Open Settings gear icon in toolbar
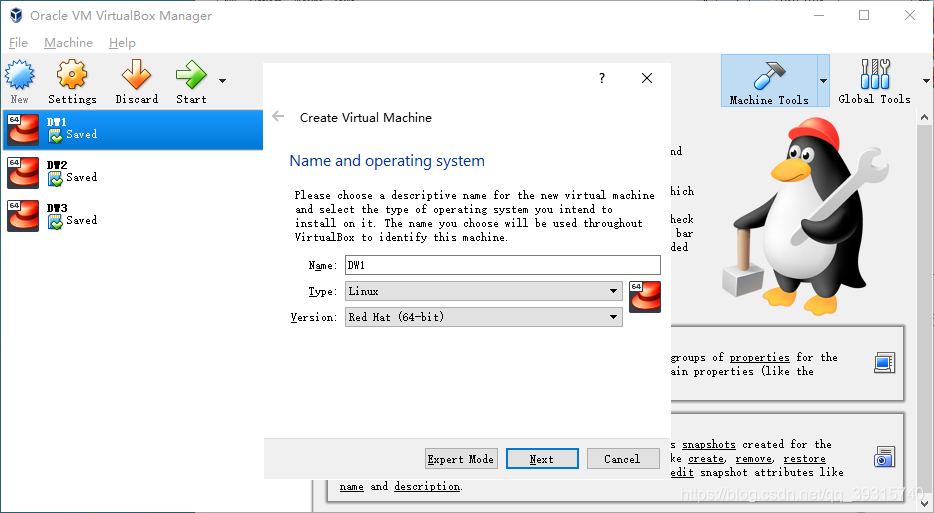Screen dimensions: 934x513 (72, 74)
